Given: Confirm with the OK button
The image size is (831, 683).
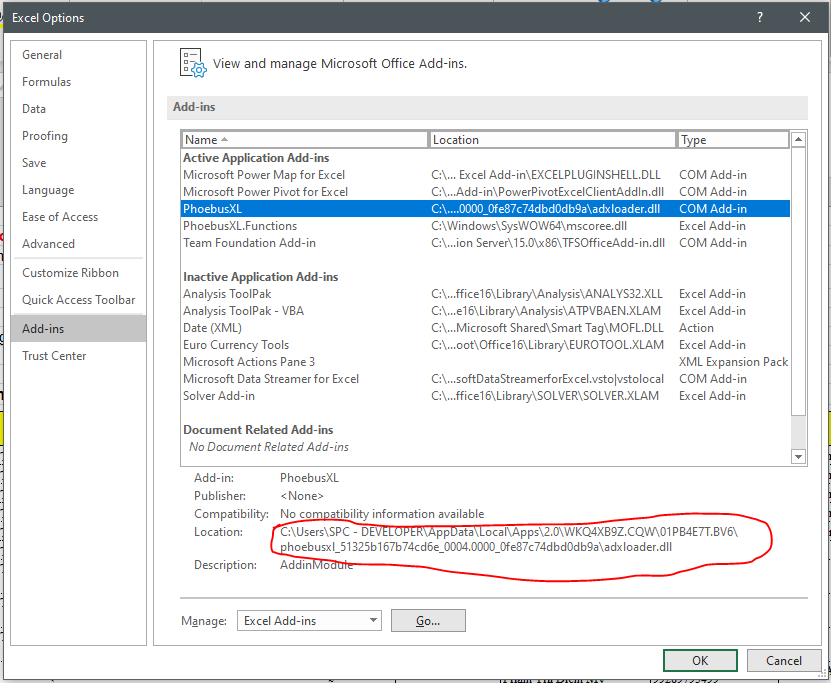Looking at the screenshot, I should [700, 660].
